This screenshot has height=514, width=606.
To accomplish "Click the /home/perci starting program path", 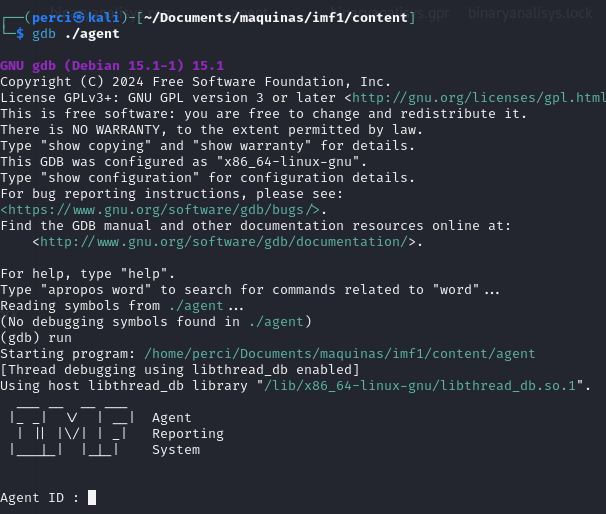I will coord(340,354).
